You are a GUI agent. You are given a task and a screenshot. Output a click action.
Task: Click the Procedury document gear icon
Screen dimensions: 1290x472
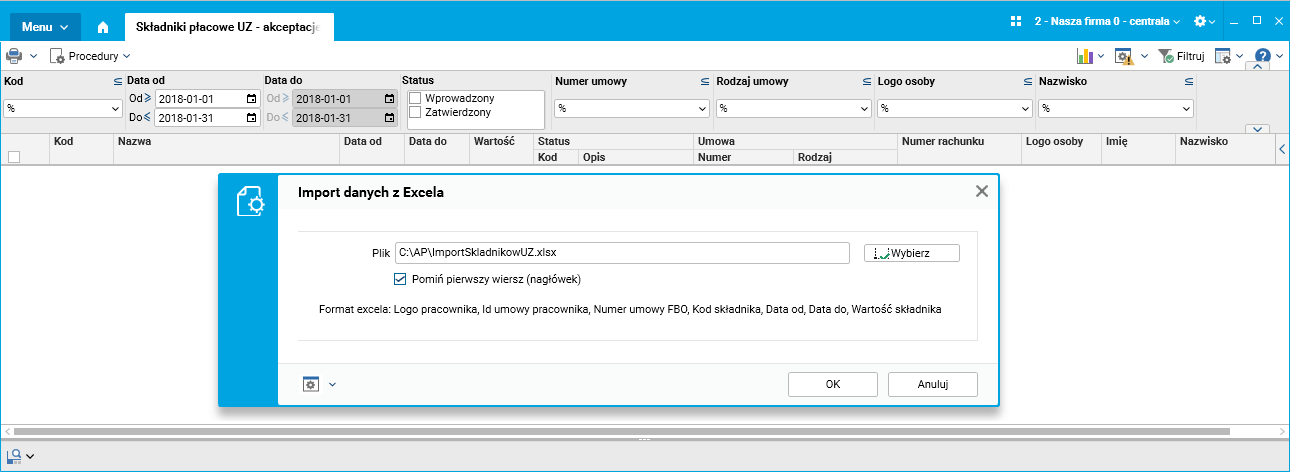[57, 56]
